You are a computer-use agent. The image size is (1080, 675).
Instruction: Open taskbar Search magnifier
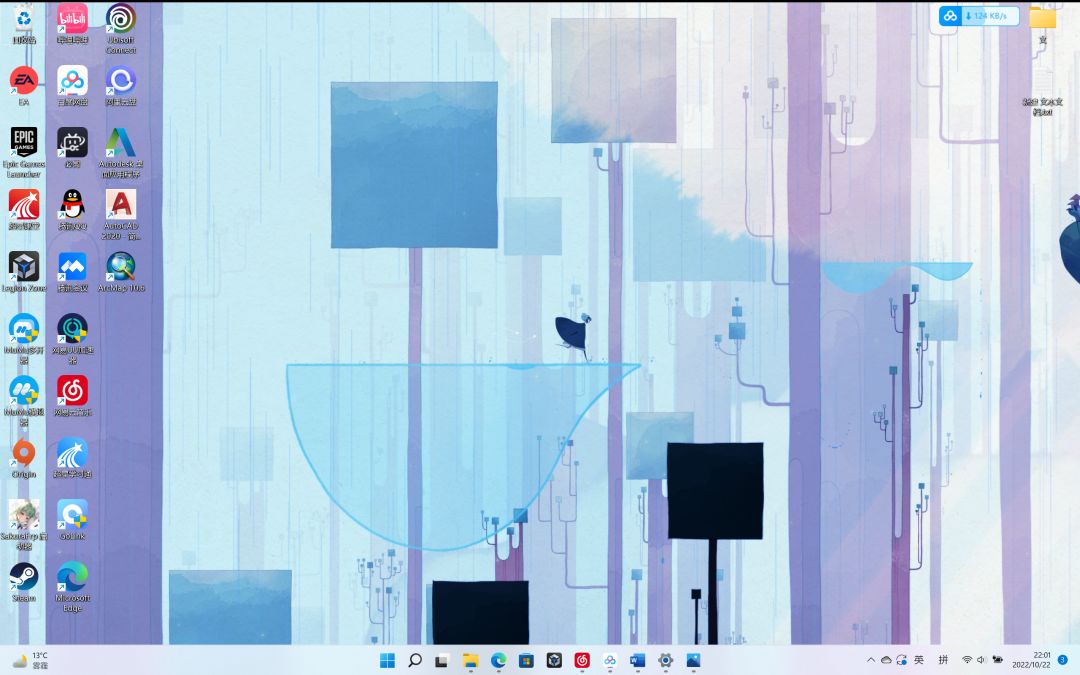415,661
